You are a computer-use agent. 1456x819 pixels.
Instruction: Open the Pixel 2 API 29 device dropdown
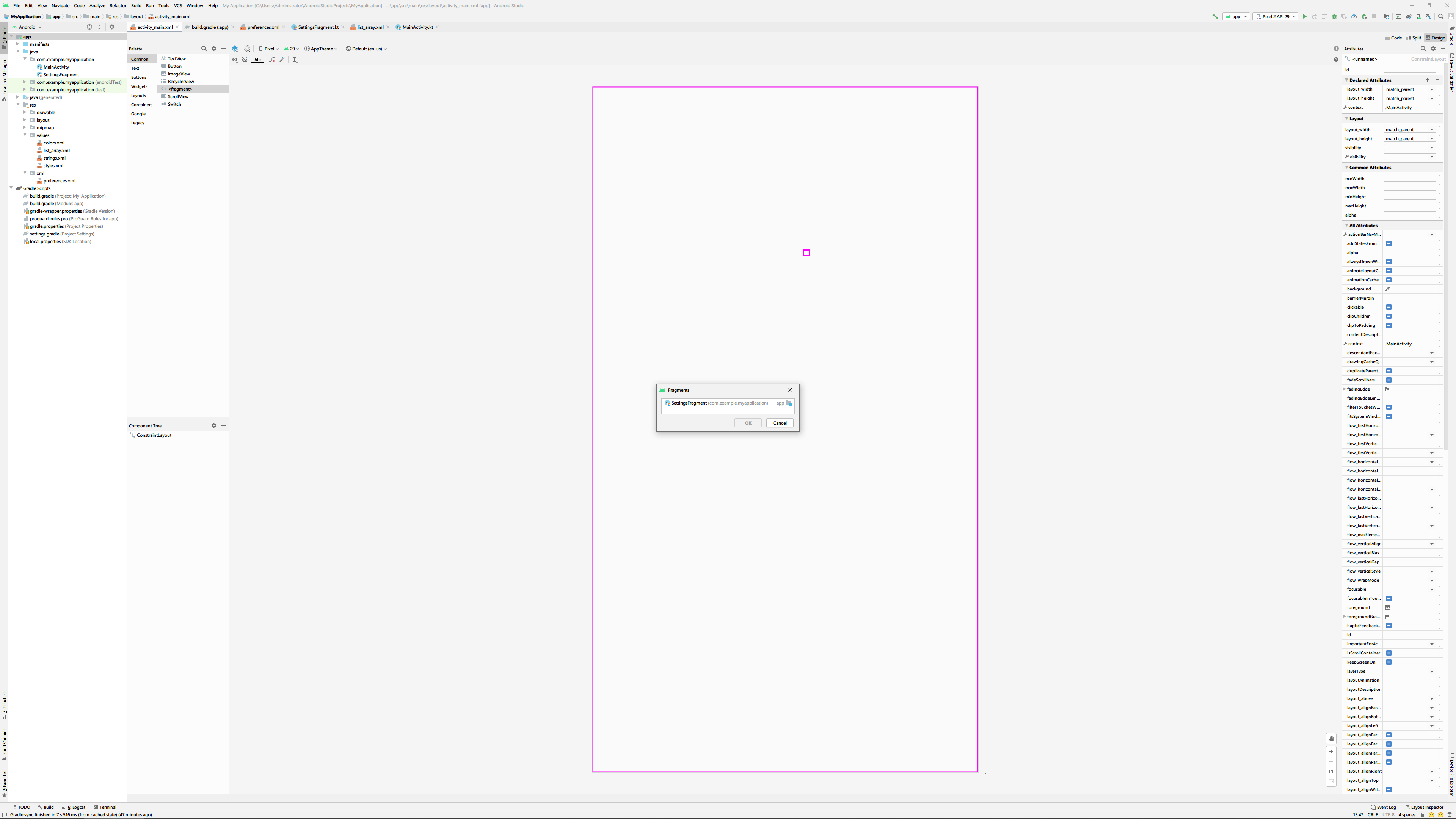[x=1275, y=16]
